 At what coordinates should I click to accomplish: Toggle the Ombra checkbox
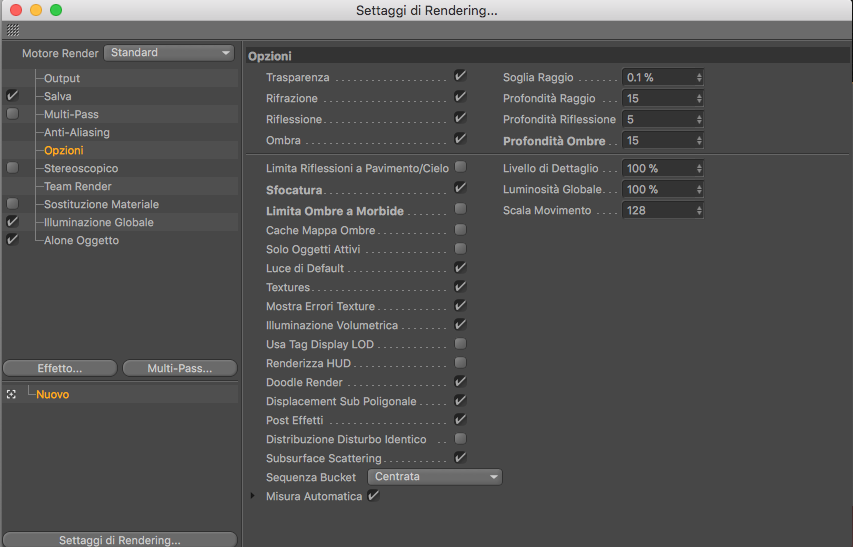(460, 139)
